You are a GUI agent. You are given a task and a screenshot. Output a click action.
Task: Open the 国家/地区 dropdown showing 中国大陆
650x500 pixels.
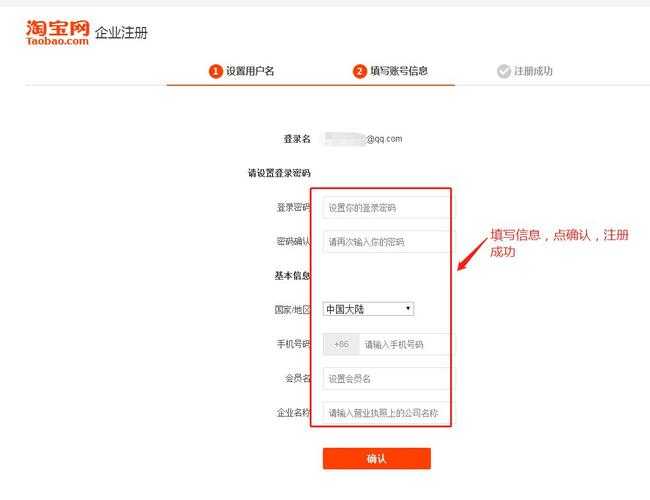pos(368,309)
